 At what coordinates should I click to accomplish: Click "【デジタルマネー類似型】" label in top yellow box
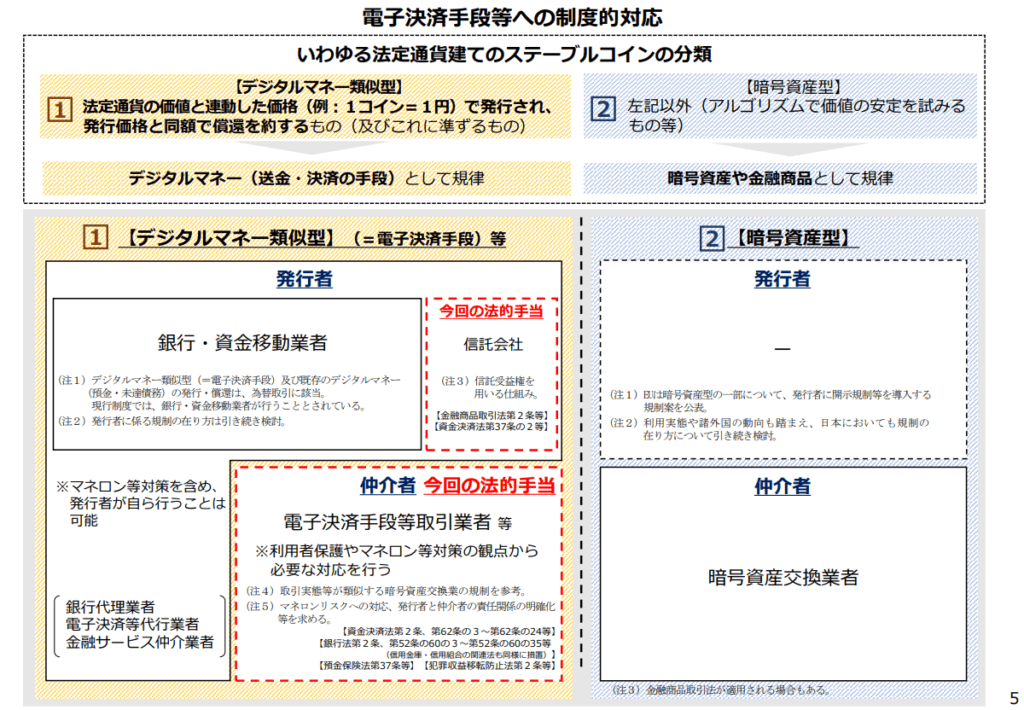click(318, 86)
